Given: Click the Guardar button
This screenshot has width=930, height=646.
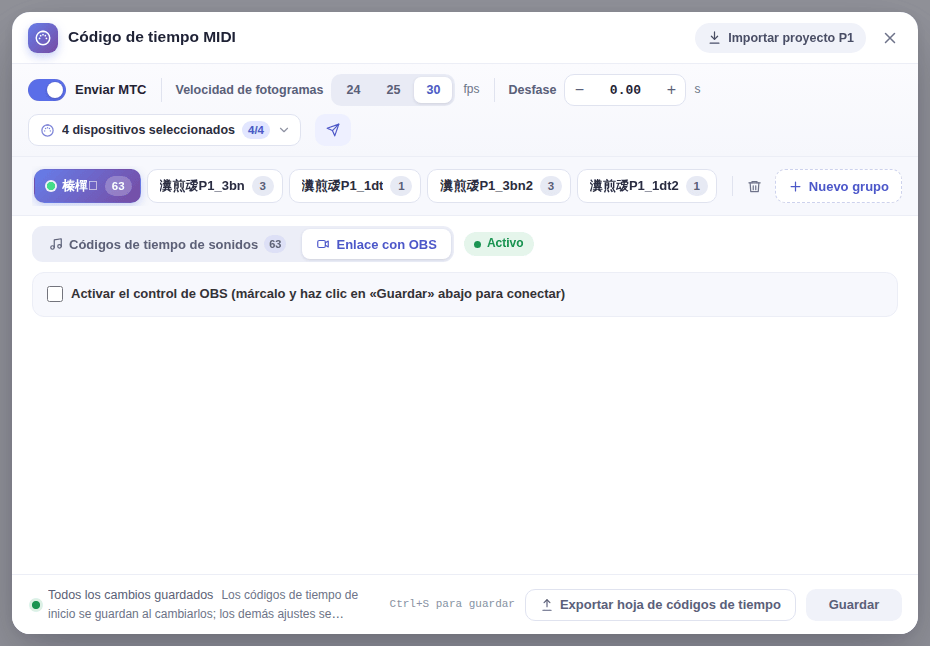Looking at the screenshot, I should (853, 605).
